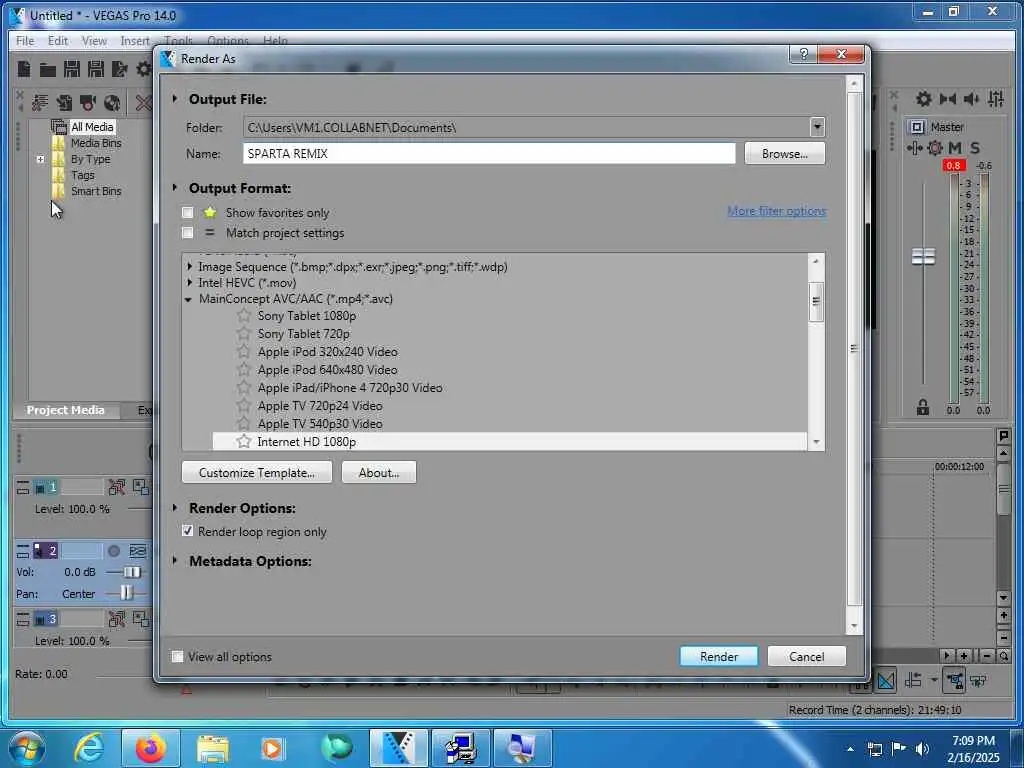Favorite the Sony Tablet 1080p template star
Viewport: 1024px width, 768px height.
tap(244, 315)
